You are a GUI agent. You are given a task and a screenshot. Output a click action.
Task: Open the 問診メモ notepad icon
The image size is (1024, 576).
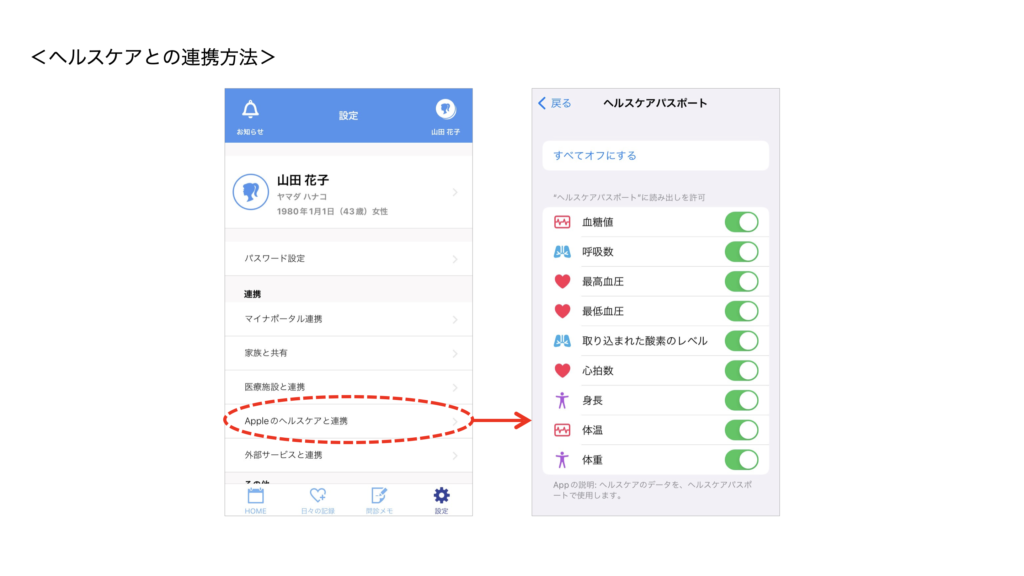pos(379,495)
